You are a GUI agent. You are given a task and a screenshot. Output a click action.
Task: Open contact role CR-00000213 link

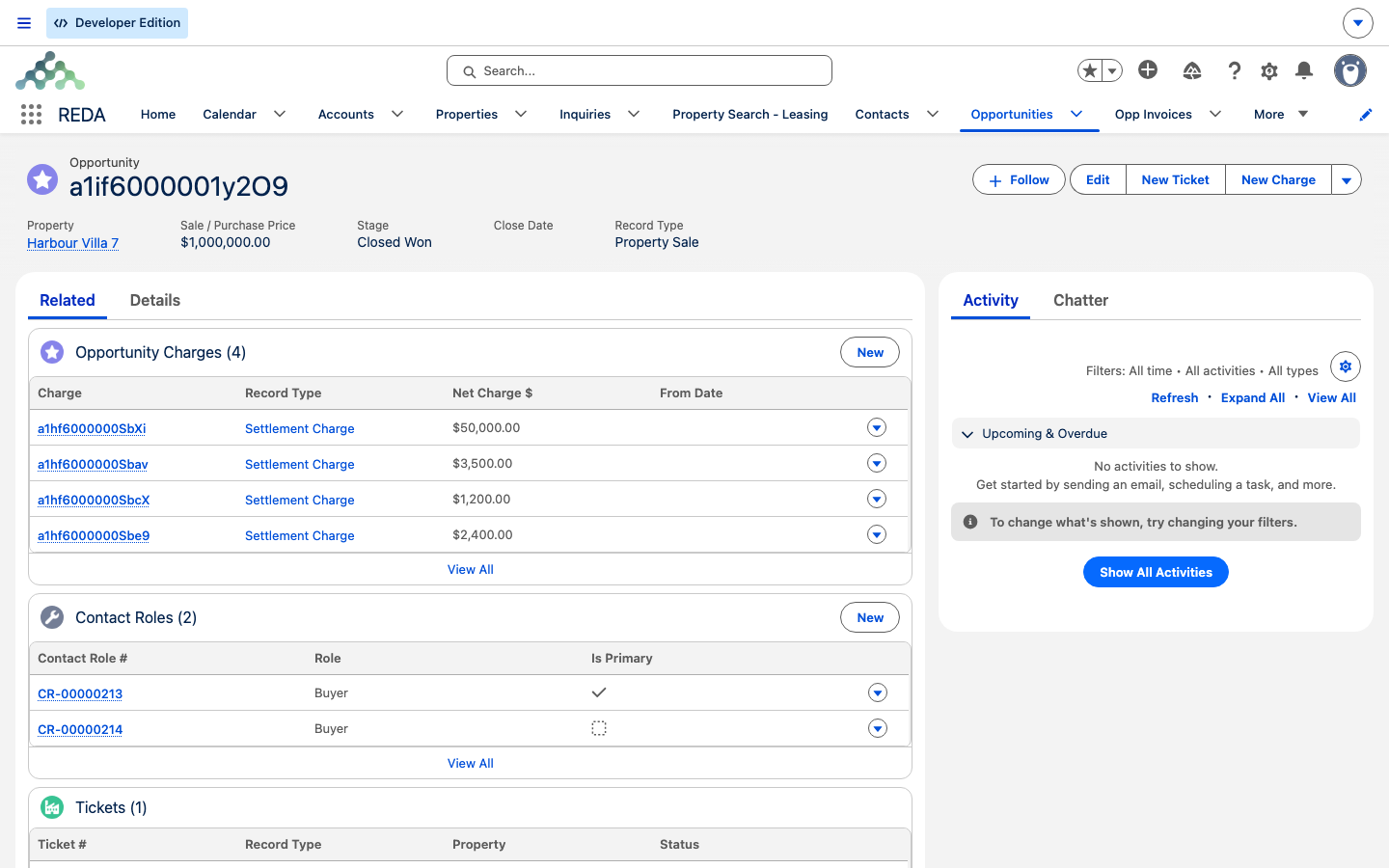[x=80, y=693]
